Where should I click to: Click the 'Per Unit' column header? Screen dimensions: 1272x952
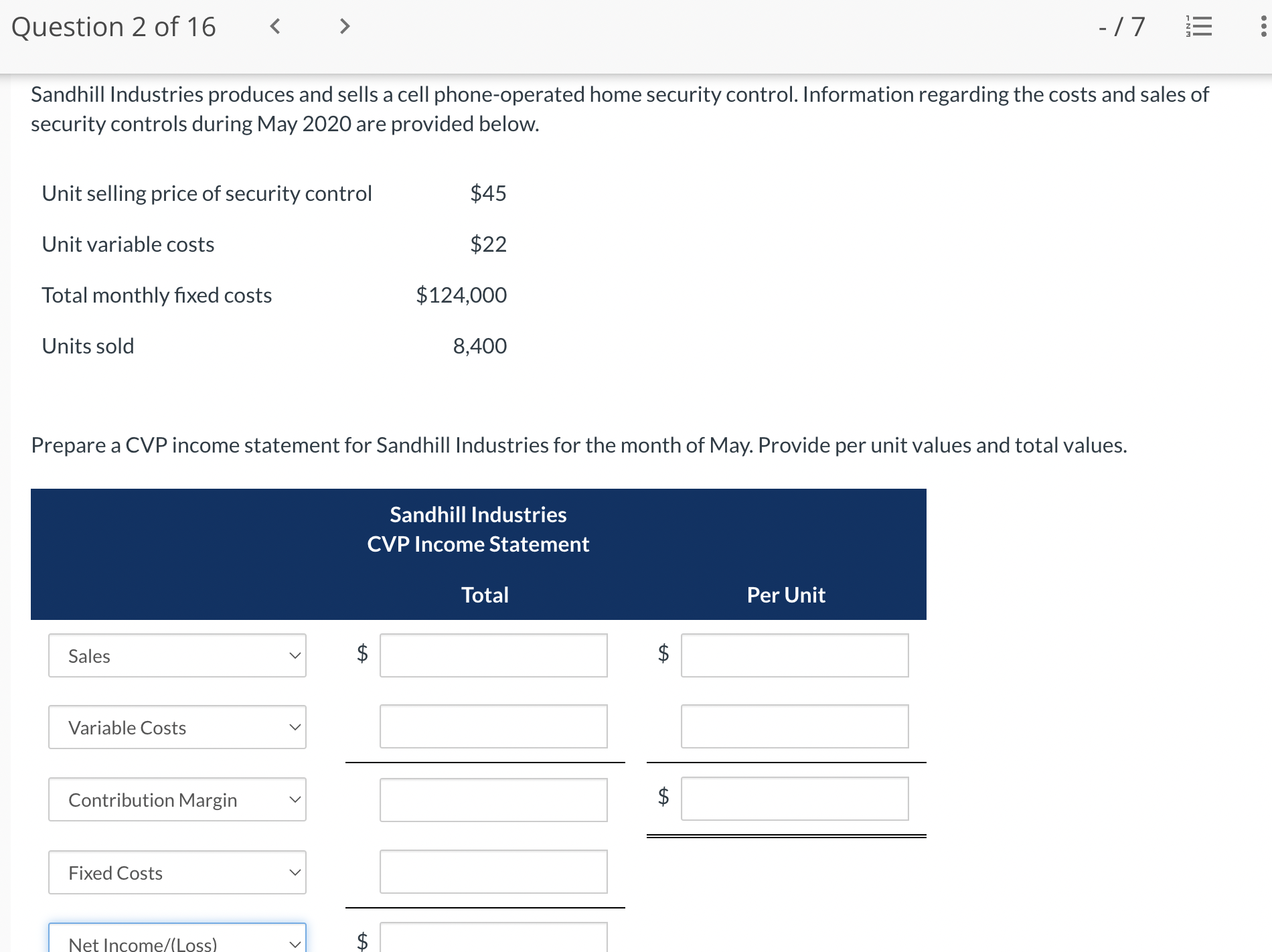click(x=786, y=595)
